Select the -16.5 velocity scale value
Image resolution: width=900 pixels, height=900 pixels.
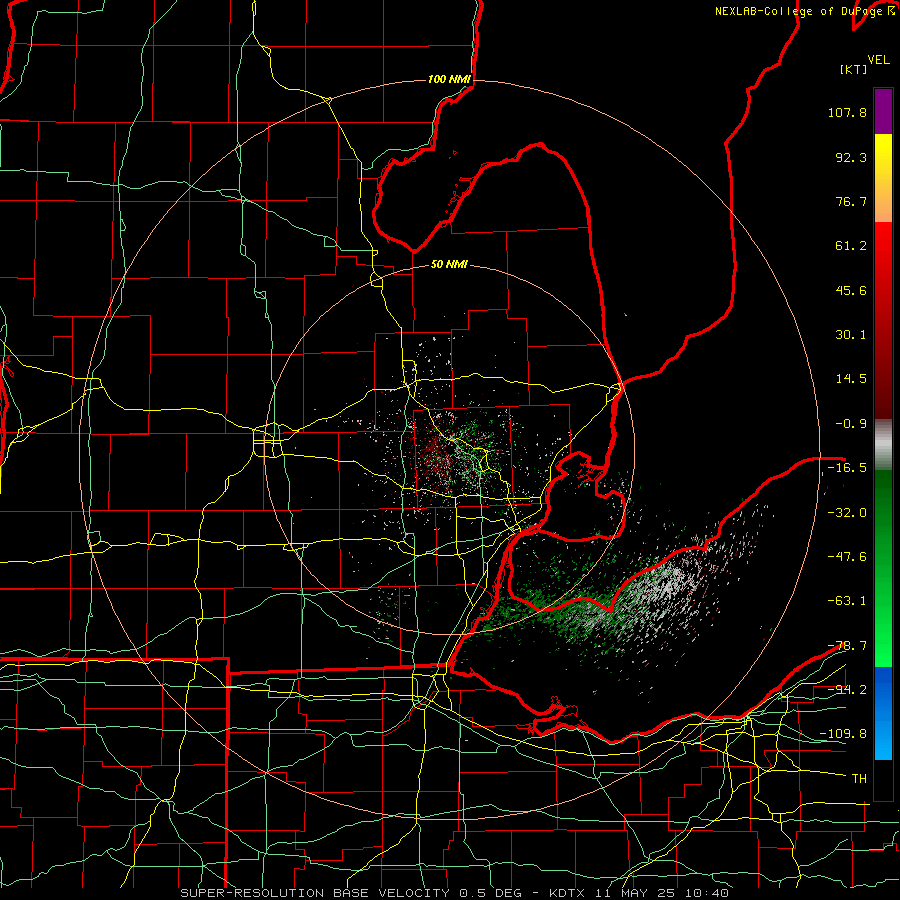coord(847,468)
